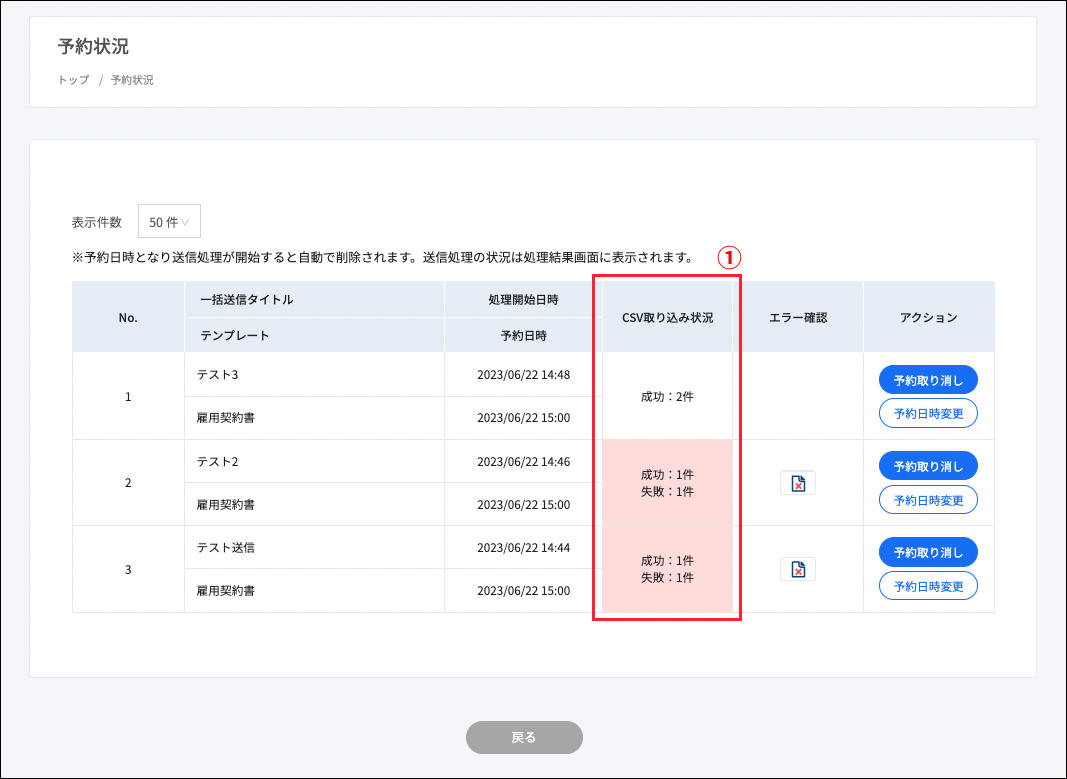Cancel the テスト送信 reservation with 予約取り消し
Screen dimensions: 1067x779
click(x=927, y=552)
